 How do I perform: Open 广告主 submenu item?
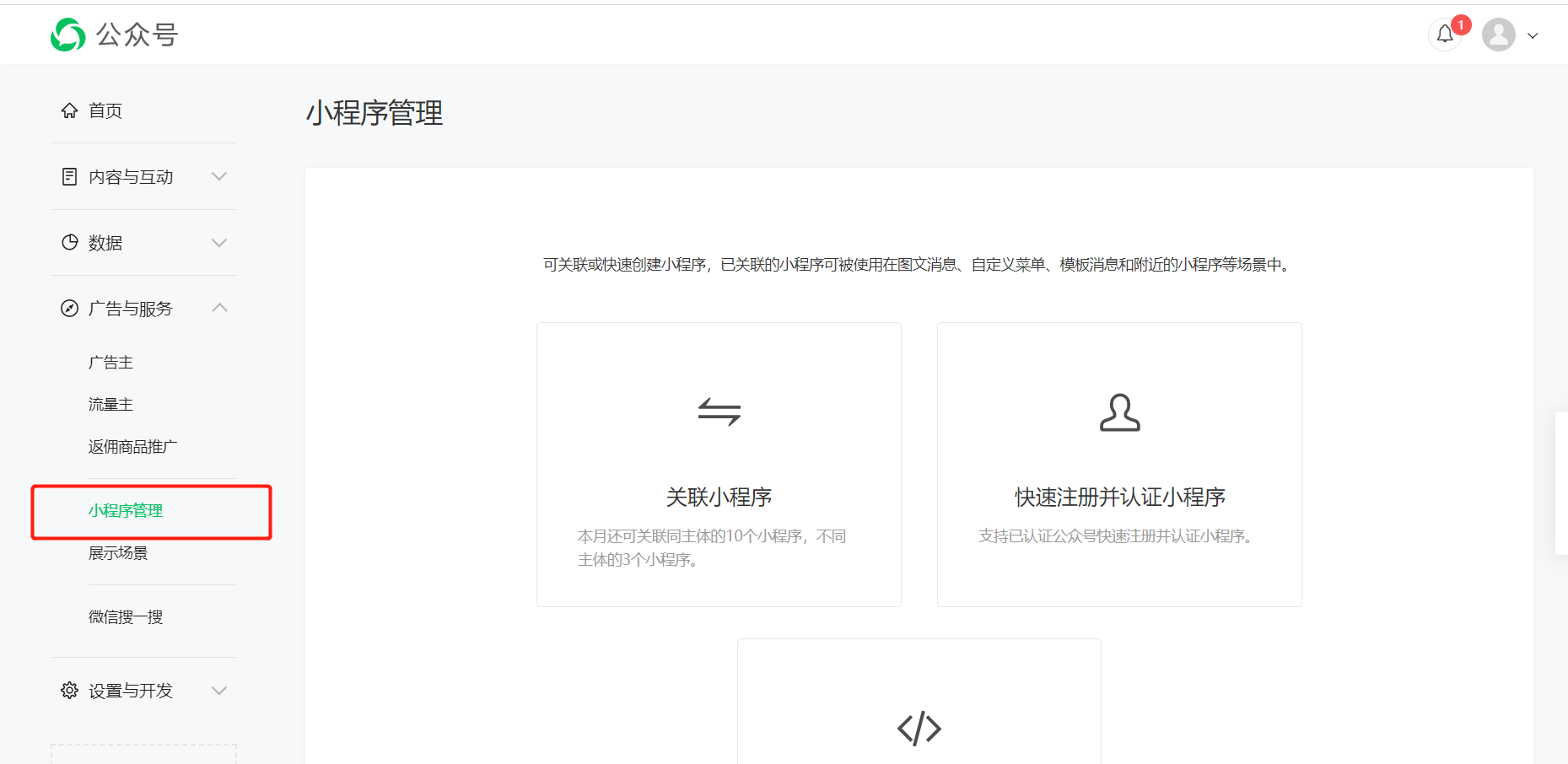[x=110, y=363]
